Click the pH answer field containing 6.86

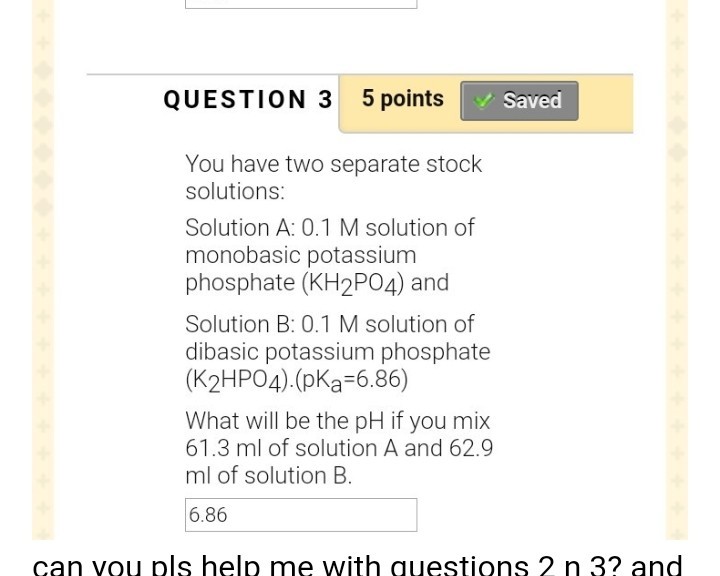(301, 515)
